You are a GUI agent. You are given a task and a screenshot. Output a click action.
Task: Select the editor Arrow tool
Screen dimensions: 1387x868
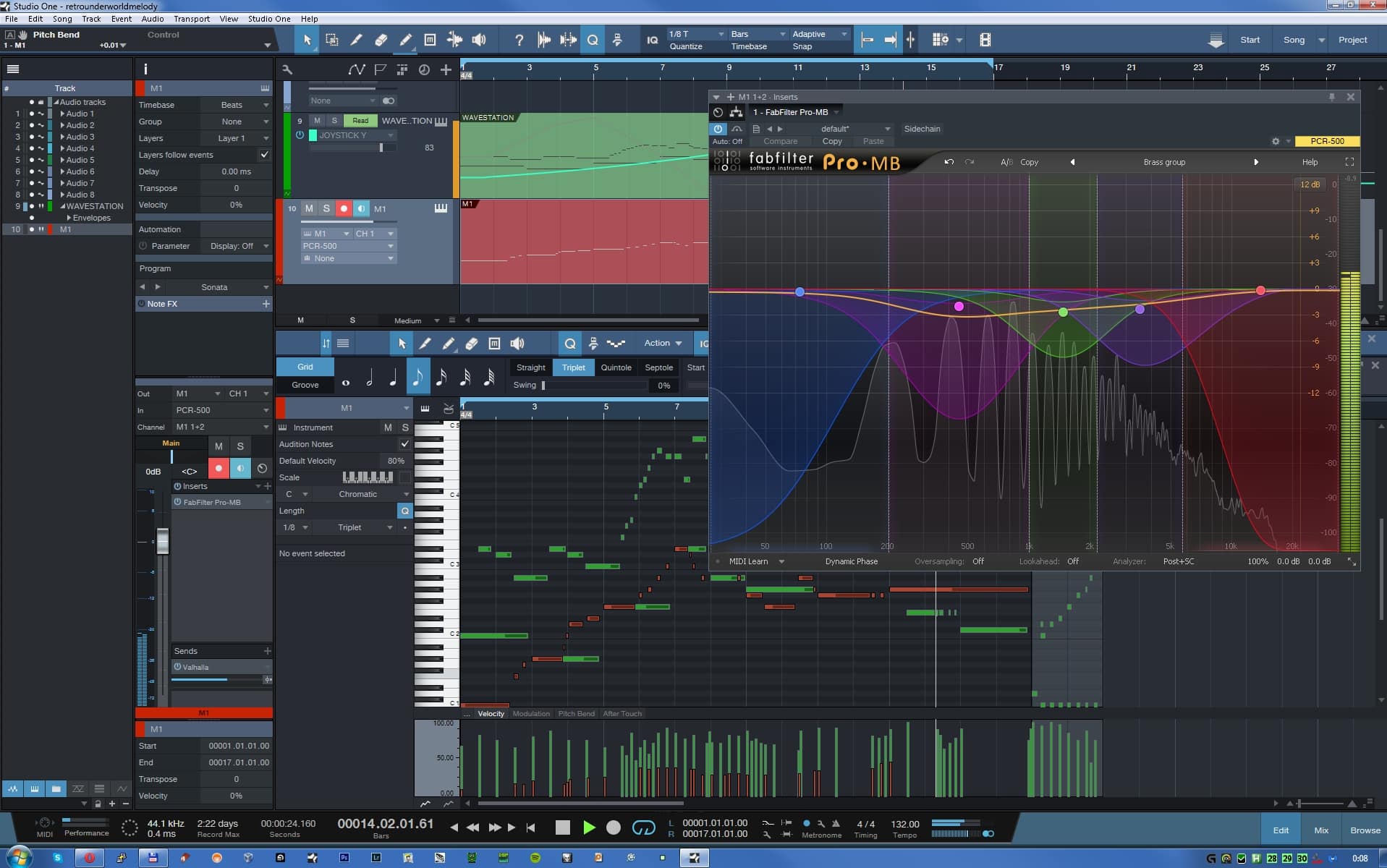[402, 344]
